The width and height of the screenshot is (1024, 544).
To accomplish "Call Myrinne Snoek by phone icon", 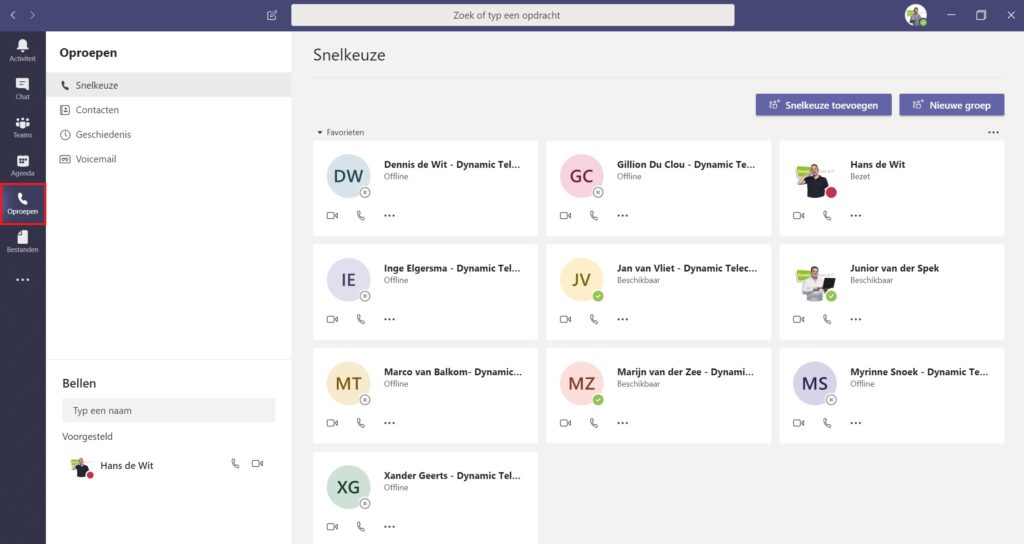I will [x=827, y=423].
